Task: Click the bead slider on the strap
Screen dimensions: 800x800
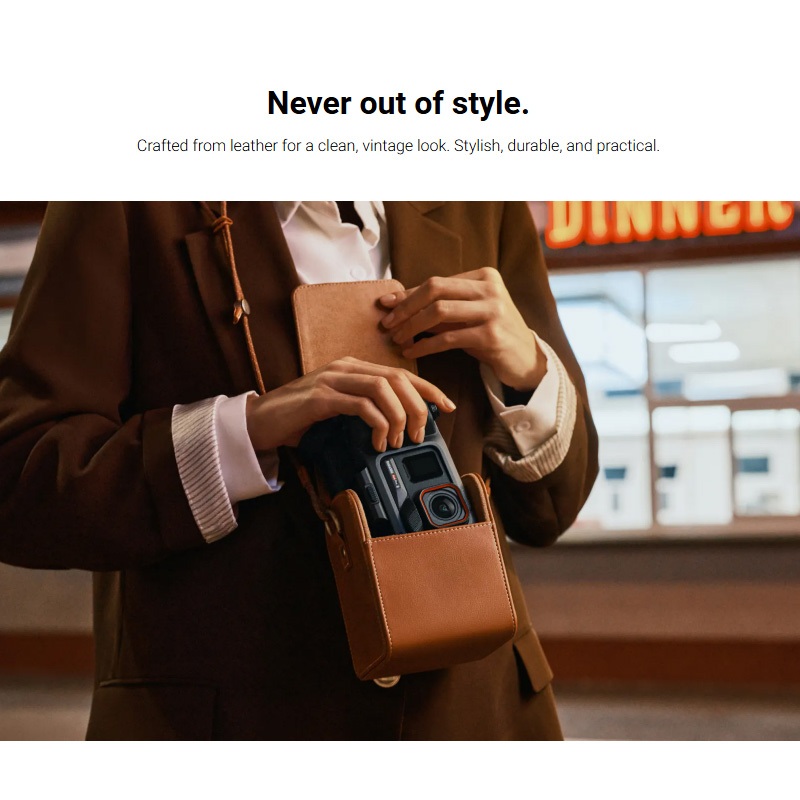Action: (241, 309)
